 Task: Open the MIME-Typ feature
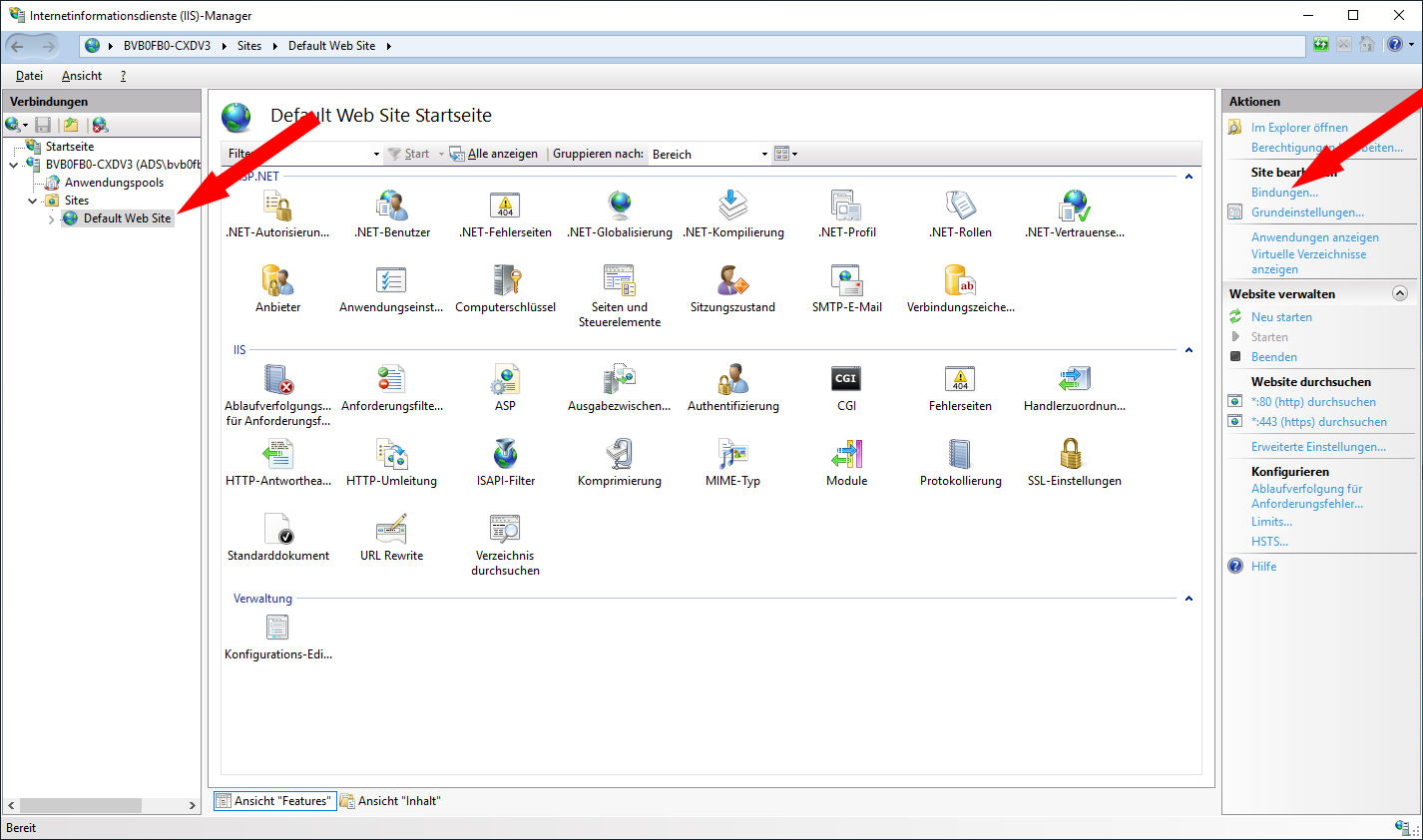coord(732,455)
